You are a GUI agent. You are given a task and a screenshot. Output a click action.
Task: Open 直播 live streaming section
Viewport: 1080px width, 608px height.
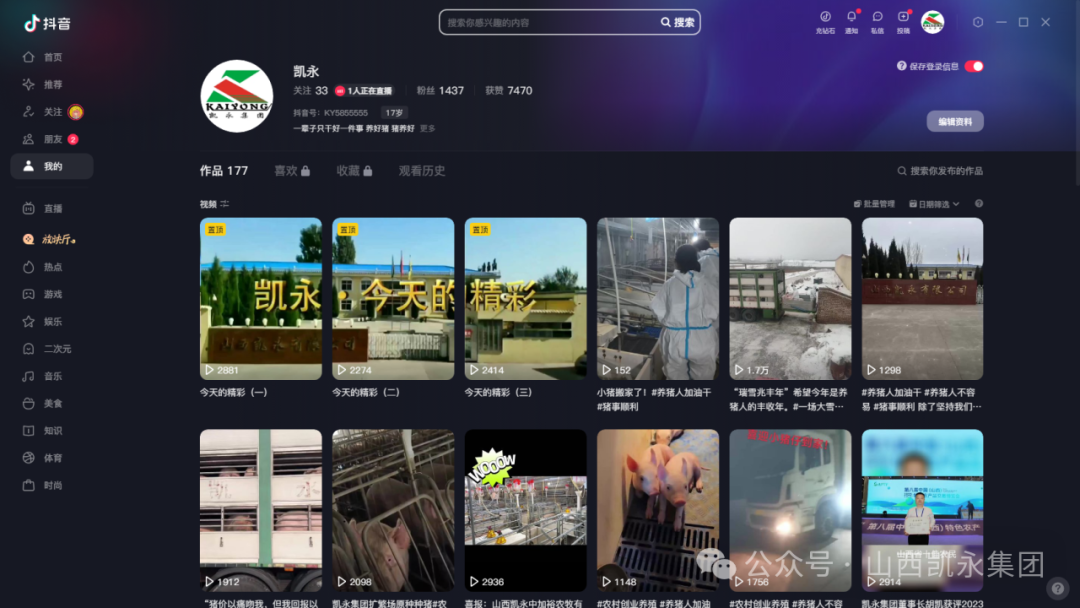point(43,209)
